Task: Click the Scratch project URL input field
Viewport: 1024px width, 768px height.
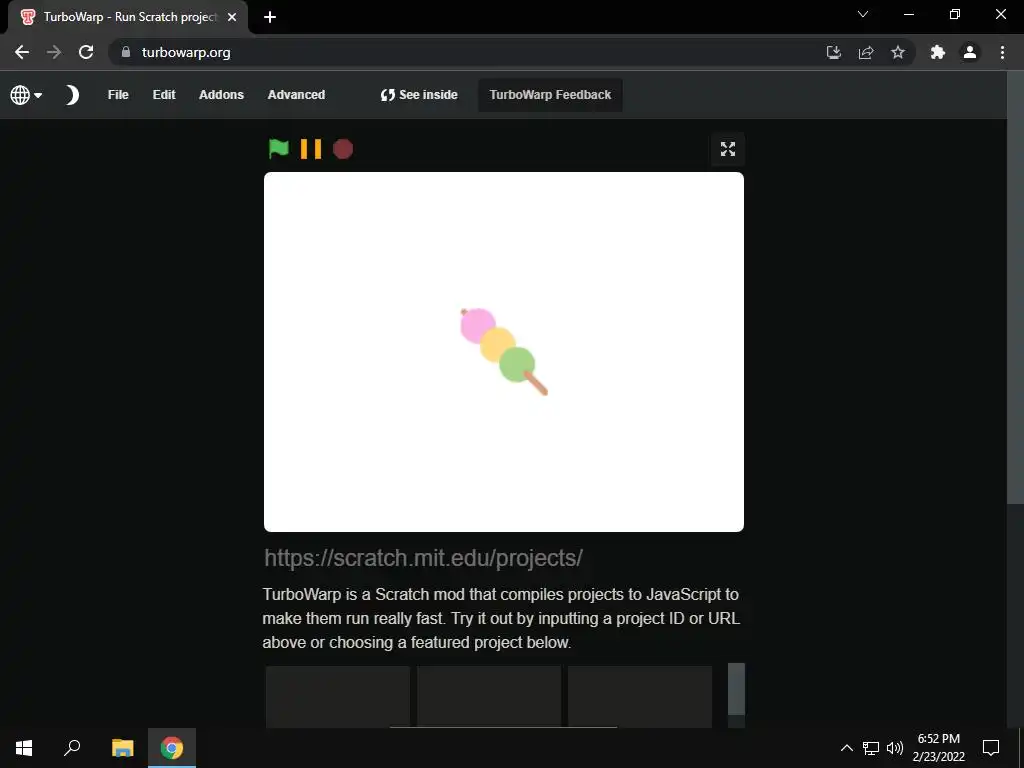Action: pos(504,558)
